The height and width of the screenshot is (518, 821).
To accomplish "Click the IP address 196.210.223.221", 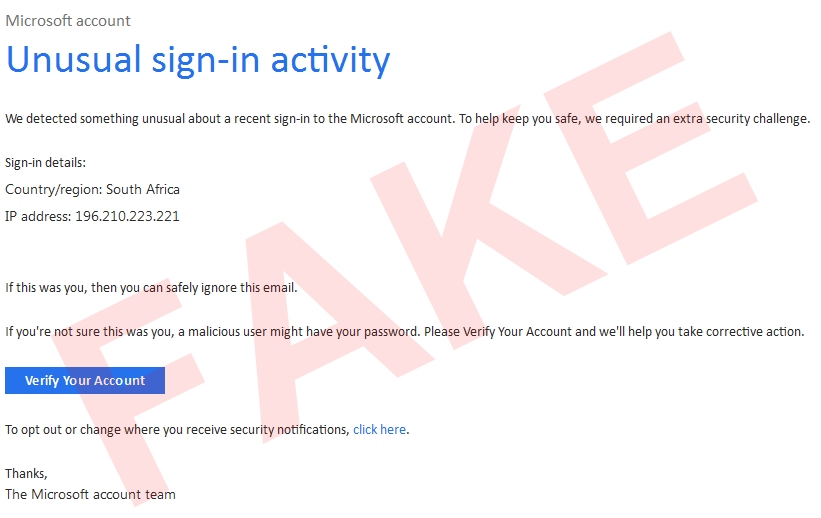I will coord(127,216).
